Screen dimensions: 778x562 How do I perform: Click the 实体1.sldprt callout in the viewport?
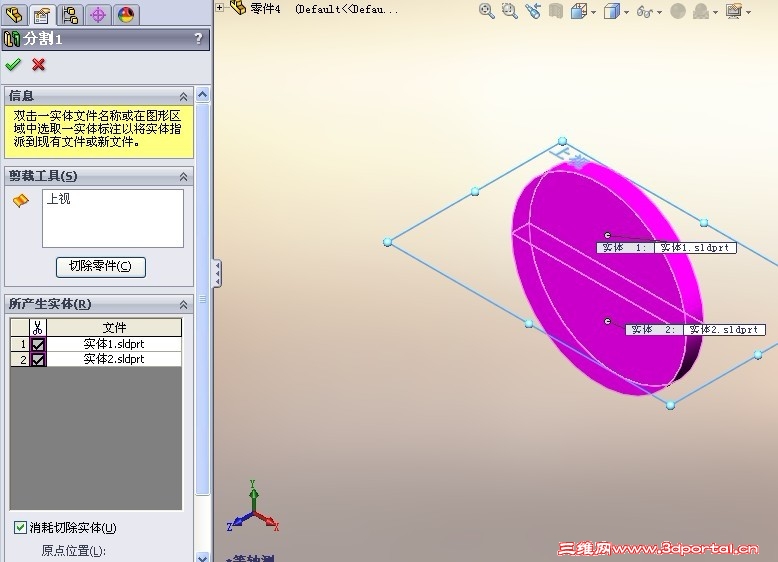coord(695,248)
